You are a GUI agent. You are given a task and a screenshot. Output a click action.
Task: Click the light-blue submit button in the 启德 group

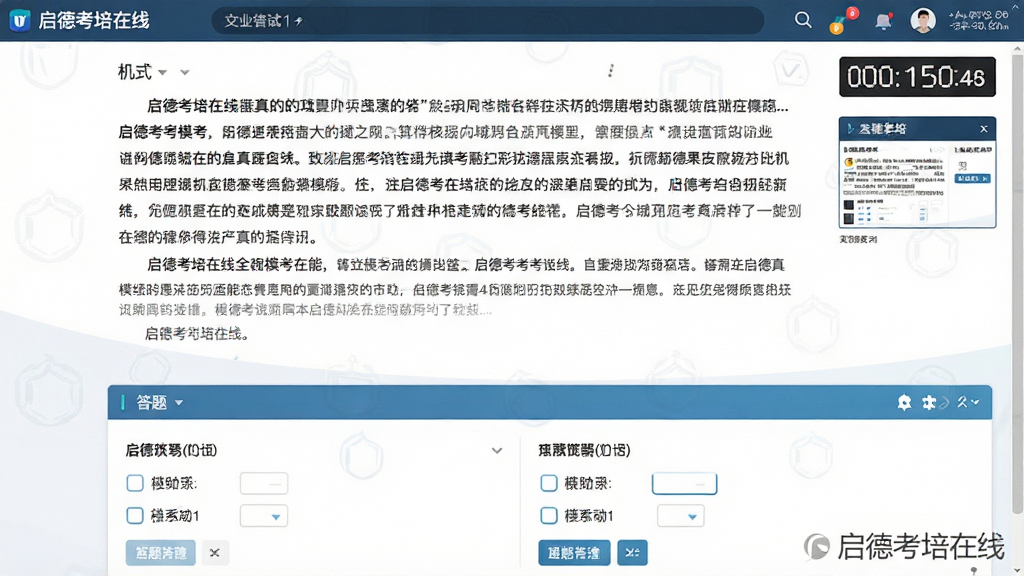[161, 552]
